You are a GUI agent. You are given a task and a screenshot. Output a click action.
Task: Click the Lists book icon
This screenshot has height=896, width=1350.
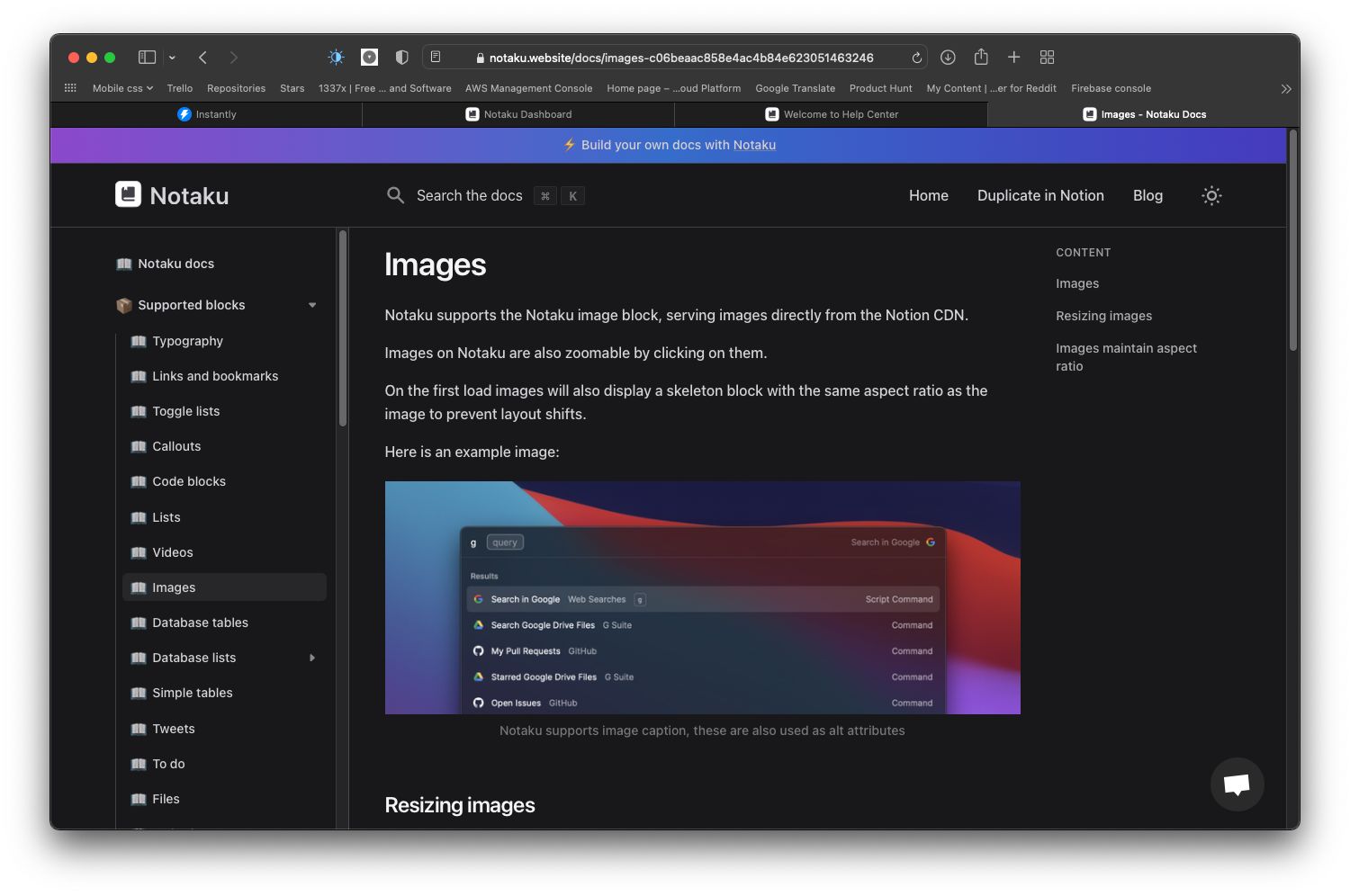pyautogui.click(x=139, y=517)
